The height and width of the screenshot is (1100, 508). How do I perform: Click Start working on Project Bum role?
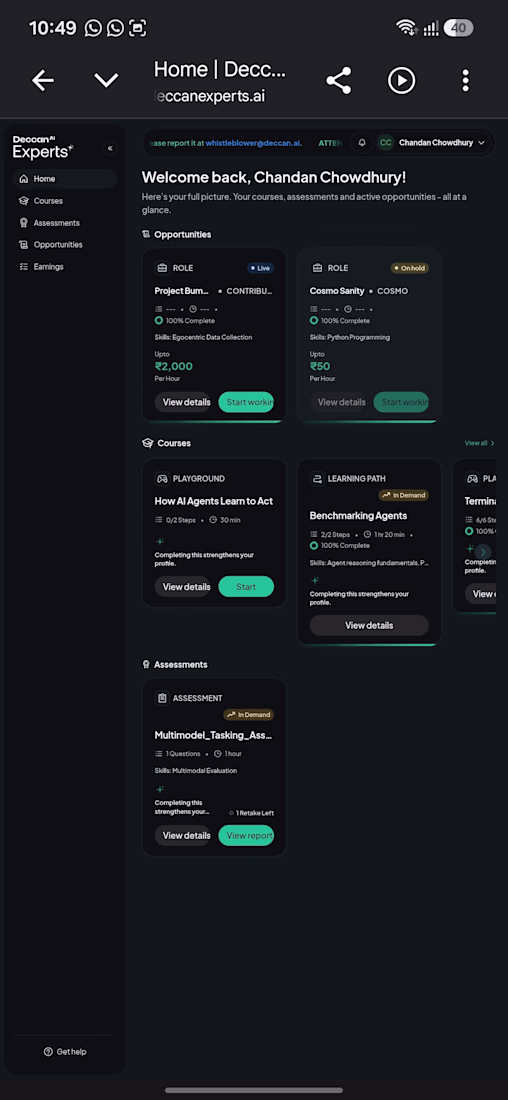[x=246, y=402]
